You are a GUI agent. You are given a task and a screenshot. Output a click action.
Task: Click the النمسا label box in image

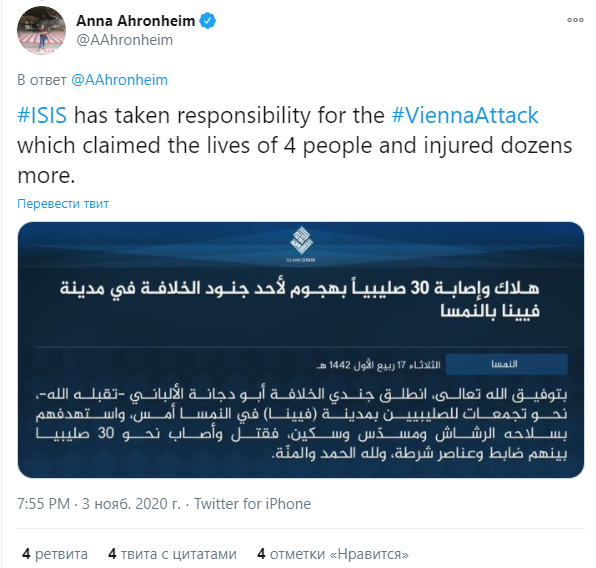507,364
